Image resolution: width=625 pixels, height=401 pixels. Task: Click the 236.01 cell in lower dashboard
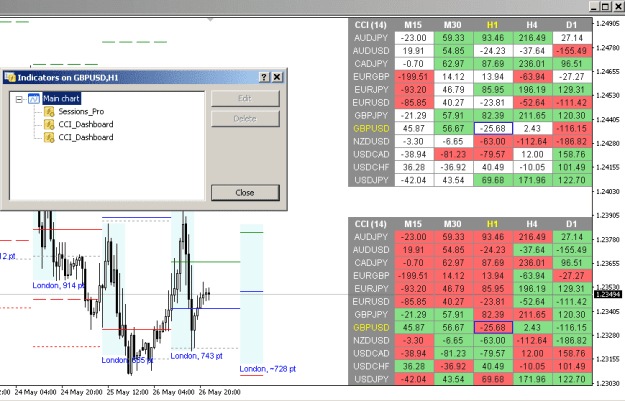[533, 263]
